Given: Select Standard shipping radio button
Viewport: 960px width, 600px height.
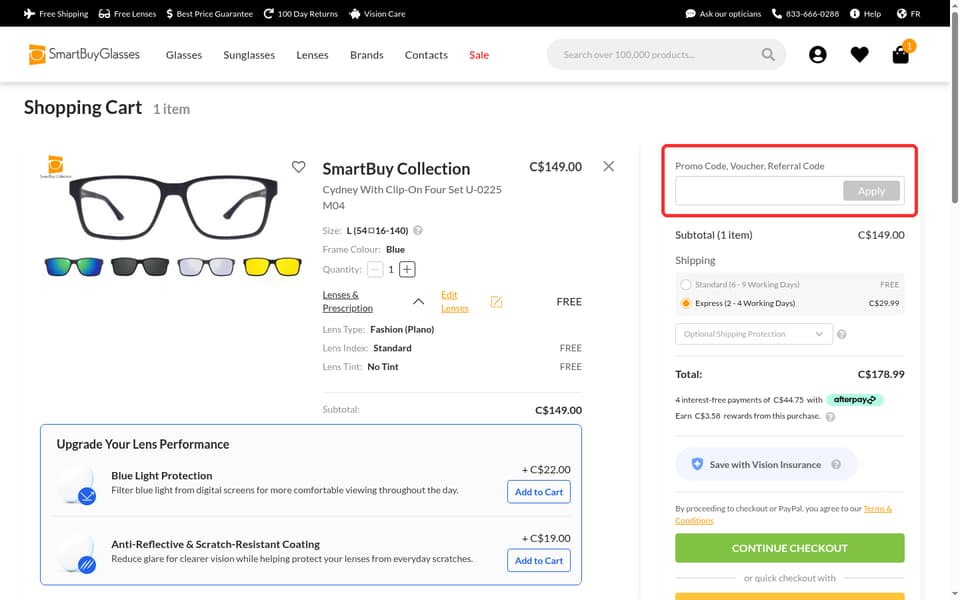Looking at the screenshot, I should coord(686,285).
